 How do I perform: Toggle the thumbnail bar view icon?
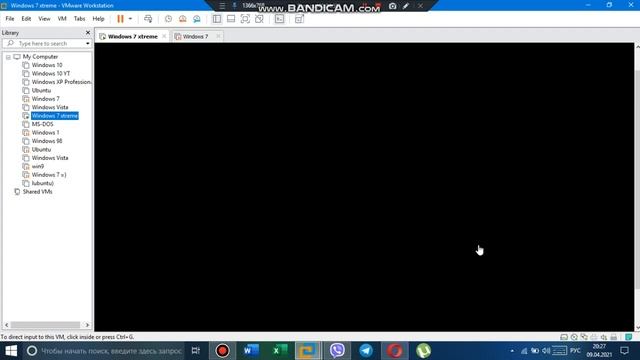[x=231, y=19]
